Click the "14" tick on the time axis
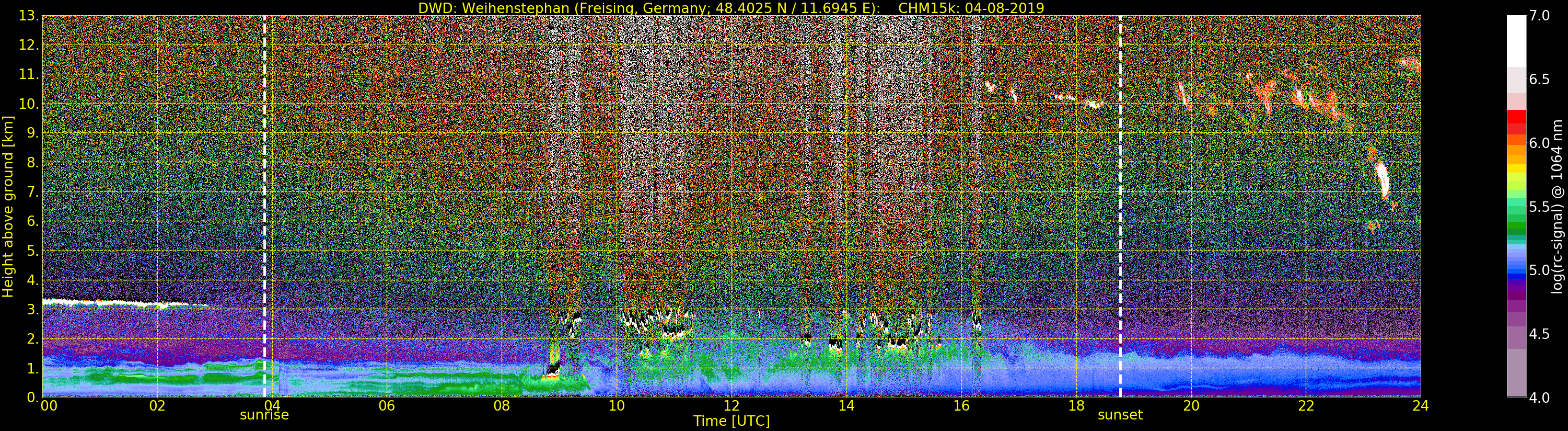 pyautogui.click(x=846, y=406)
